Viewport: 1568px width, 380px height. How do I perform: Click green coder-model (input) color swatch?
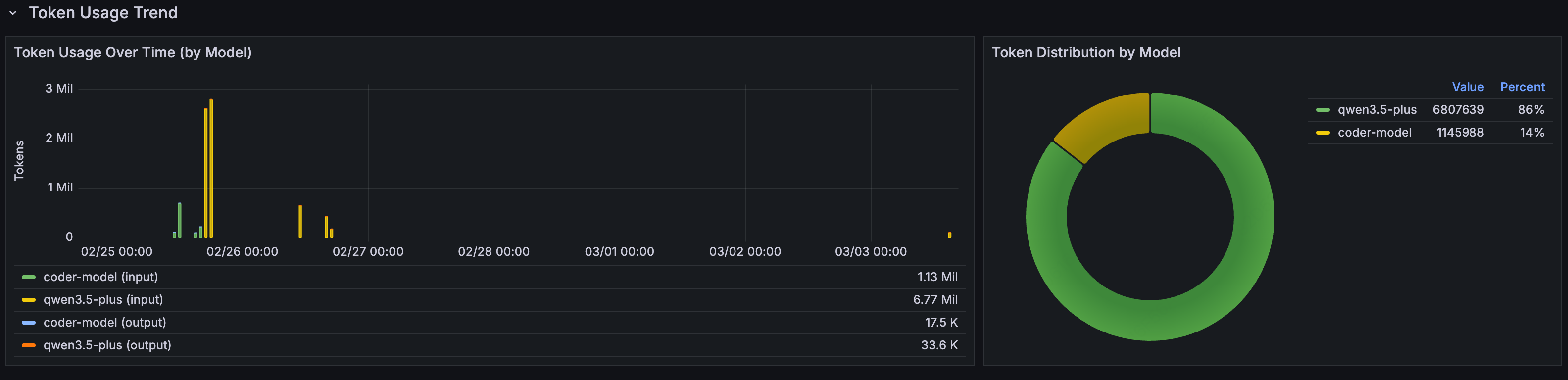pyautogui.click(x=29, y=277)
